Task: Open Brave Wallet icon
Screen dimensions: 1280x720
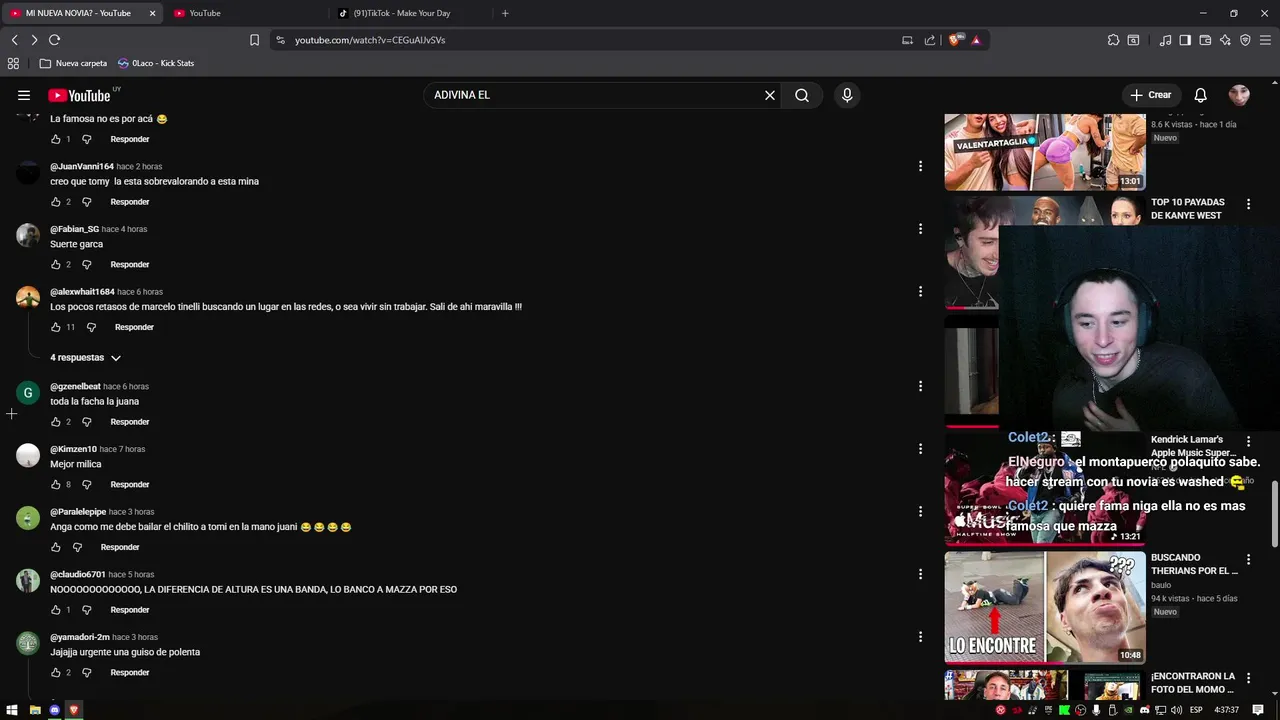Action: (1205, 40)
